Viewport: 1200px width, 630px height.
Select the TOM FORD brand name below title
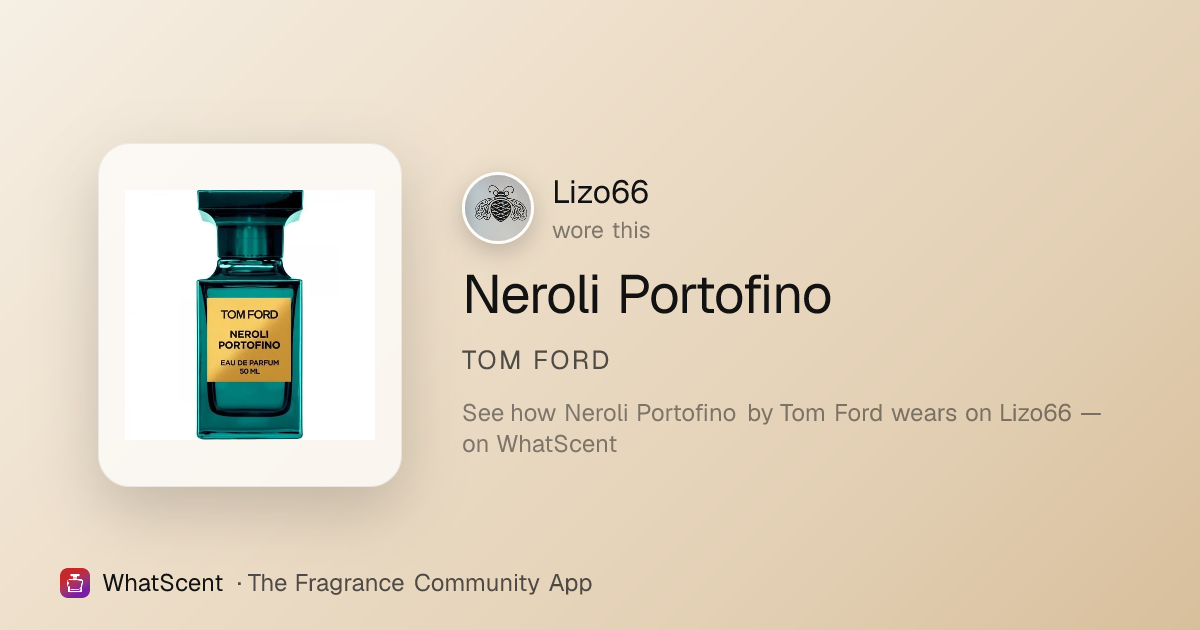[536, 361]
